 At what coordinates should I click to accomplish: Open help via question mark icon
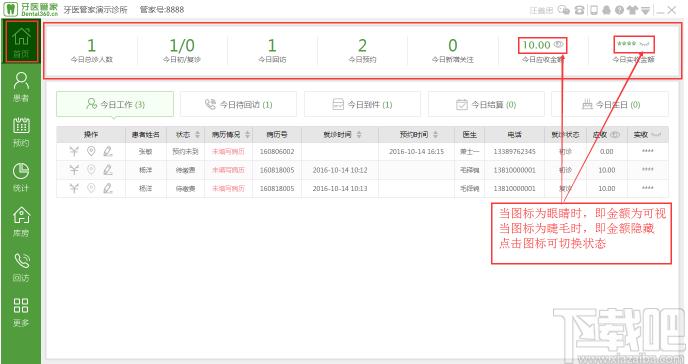click(619, 10)
